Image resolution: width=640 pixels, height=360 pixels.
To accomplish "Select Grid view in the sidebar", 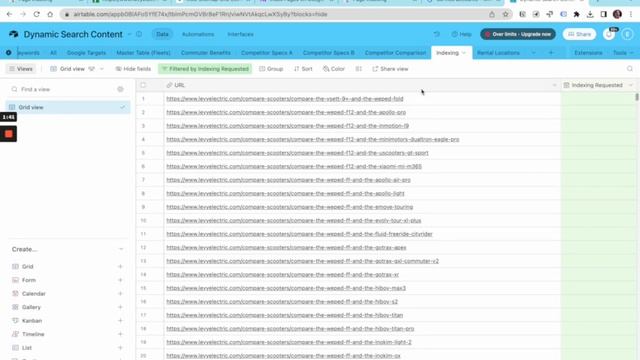I will coord(68,107).
